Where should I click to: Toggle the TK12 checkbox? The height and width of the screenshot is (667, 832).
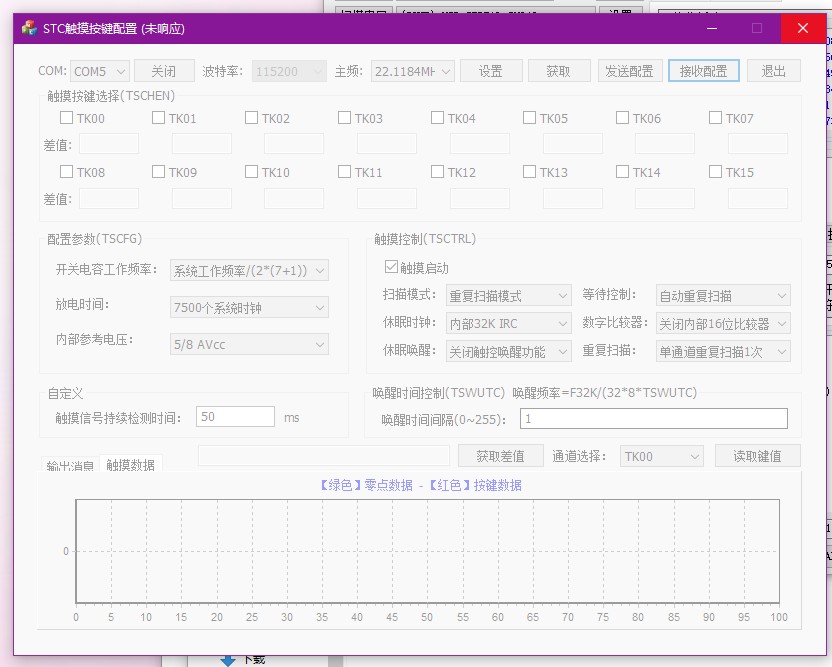437,171
